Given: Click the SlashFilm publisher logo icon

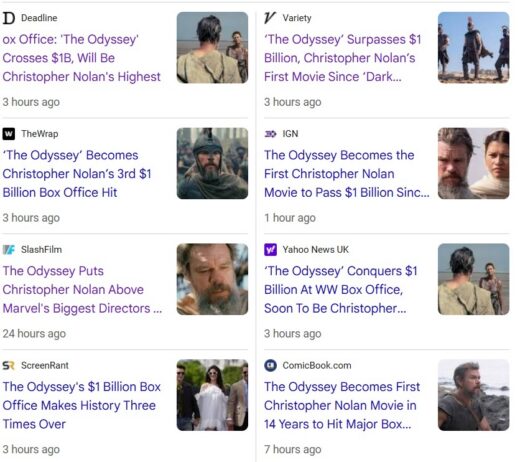Looking at the screenshot, I should tap(9, 250).
